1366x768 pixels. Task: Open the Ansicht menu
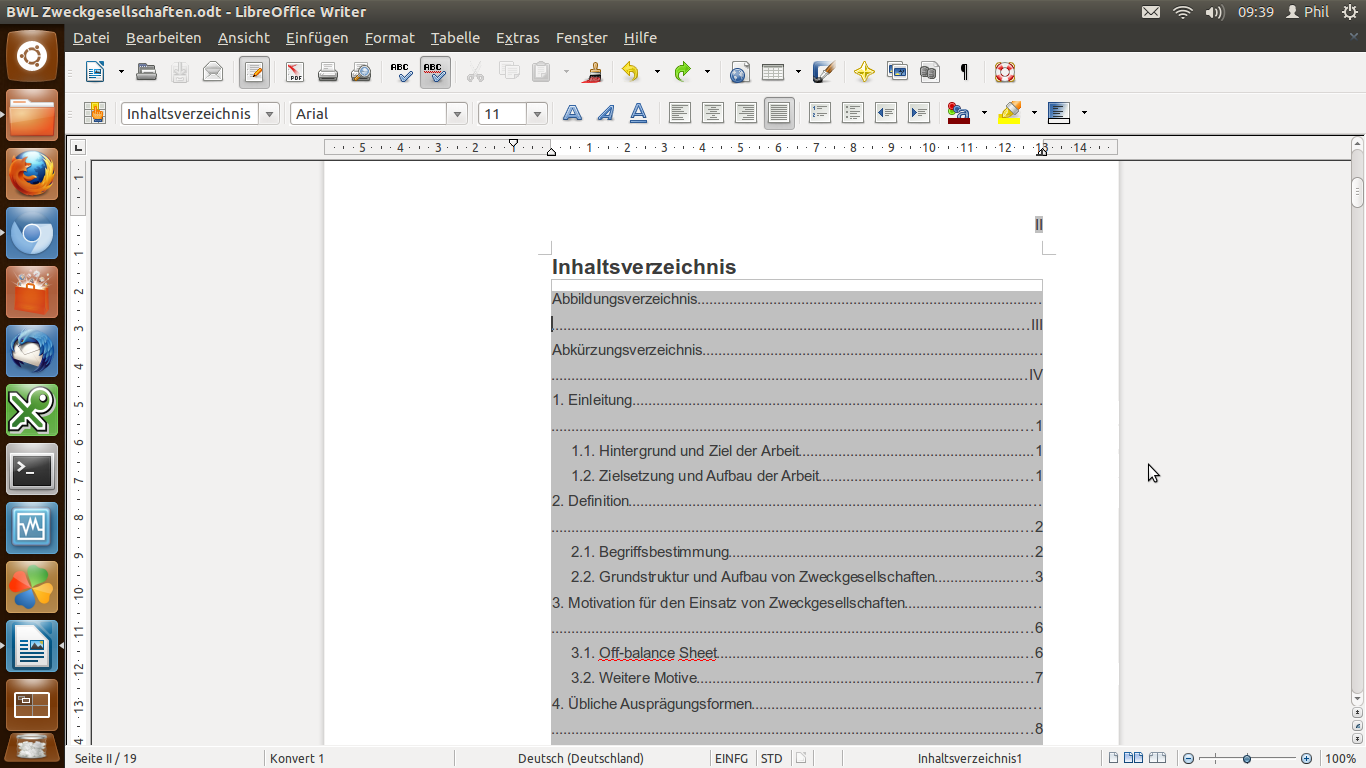click(x=244, y=38)
